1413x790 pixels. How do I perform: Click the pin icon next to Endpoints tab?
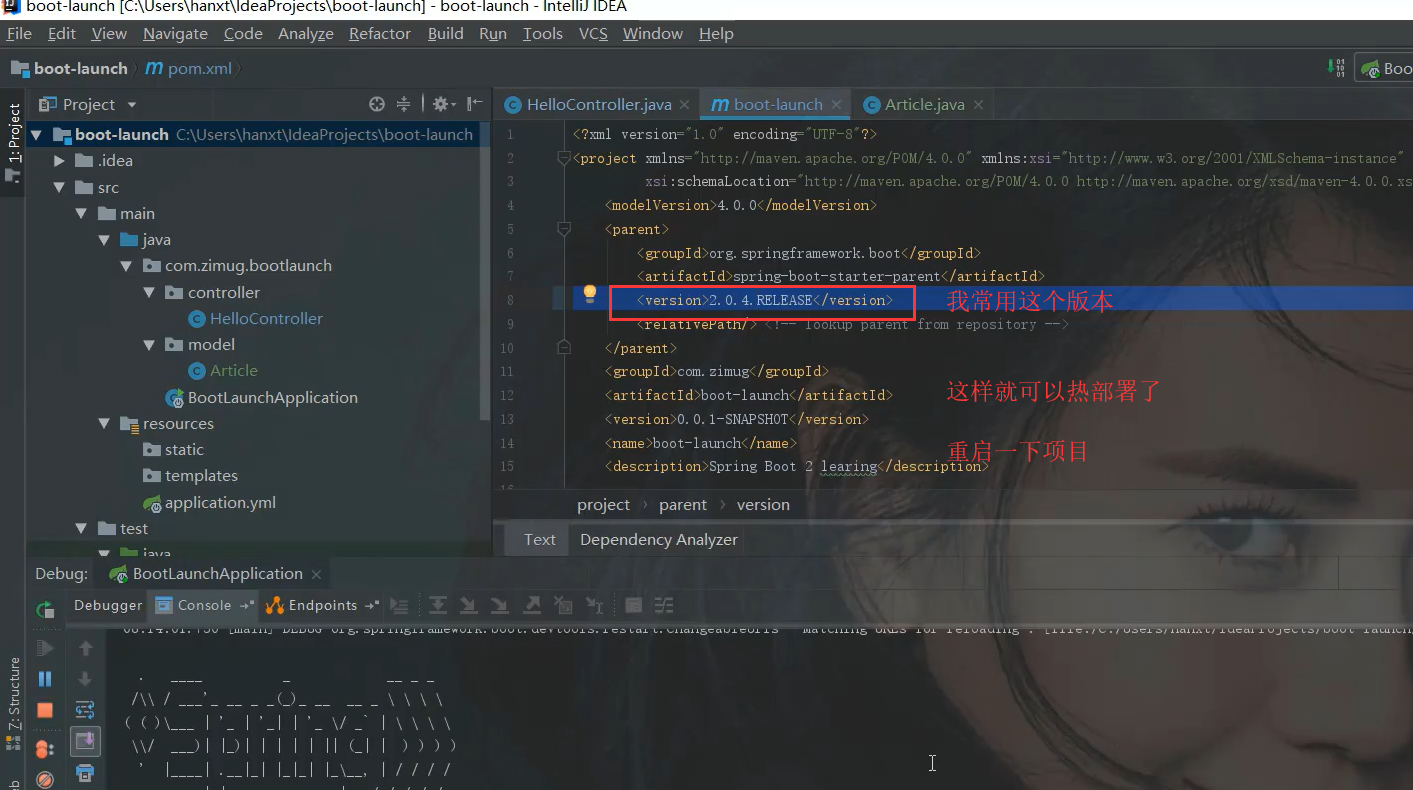tap(371, 605)
